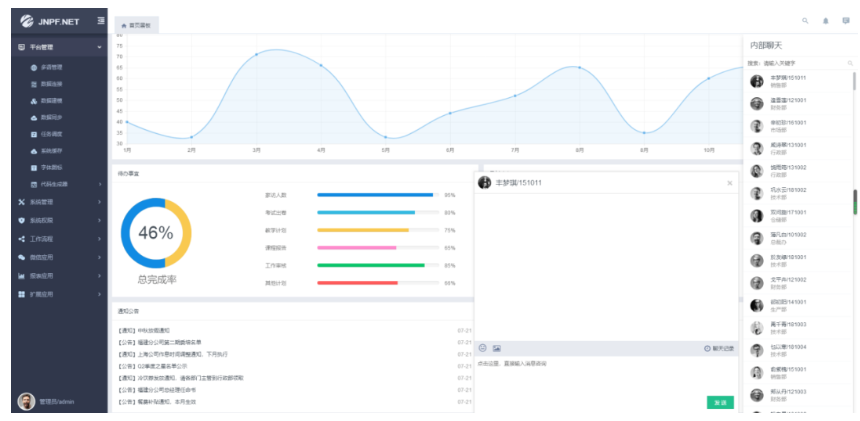Close the 李梦瑶 chat window
Screen dimensions: 860x421
click(x=729, y=183)
